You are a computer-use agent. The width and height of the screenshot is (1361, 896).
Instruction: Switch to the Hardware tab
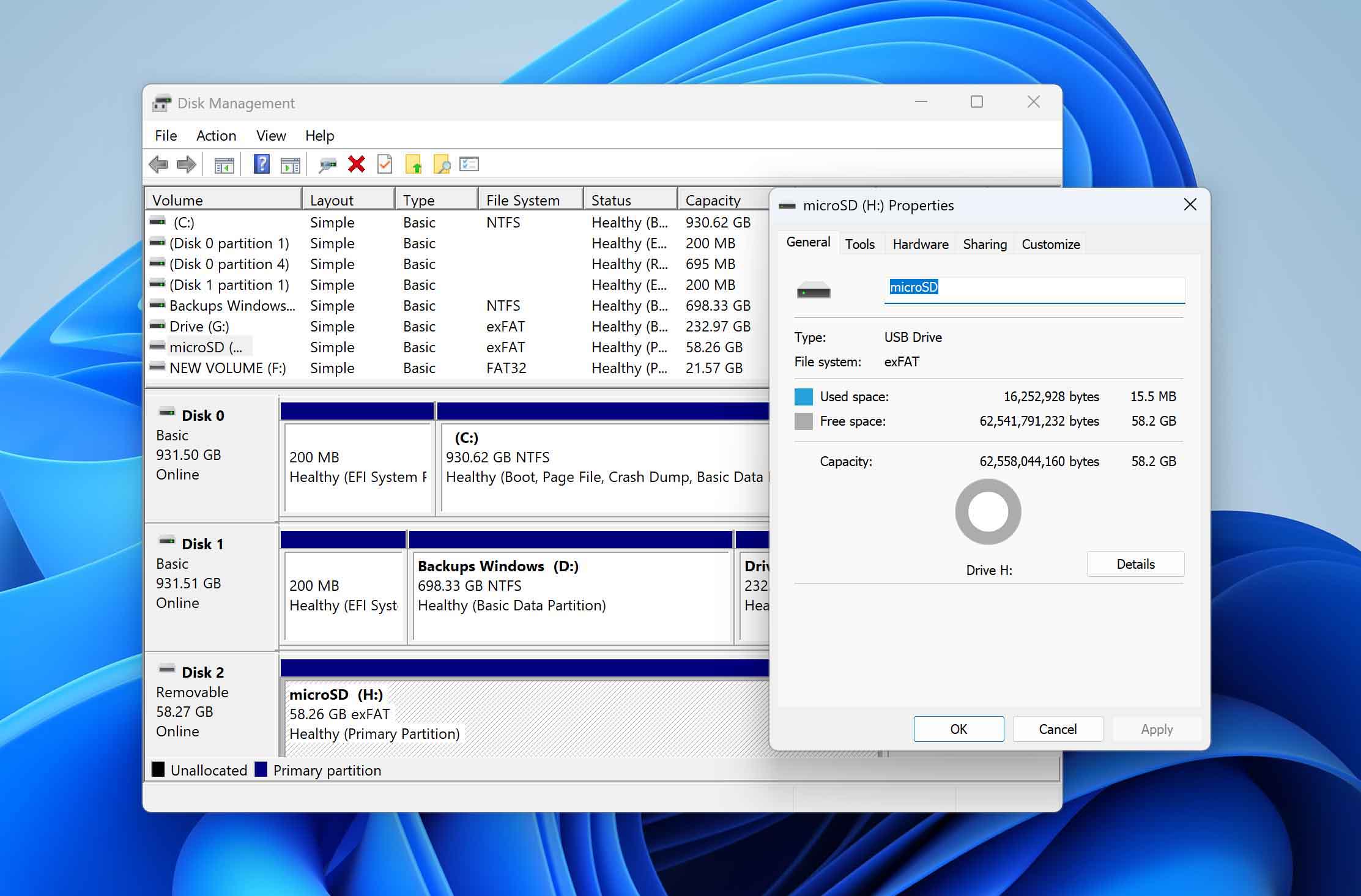pyautogui.click(x=920, y=244)
